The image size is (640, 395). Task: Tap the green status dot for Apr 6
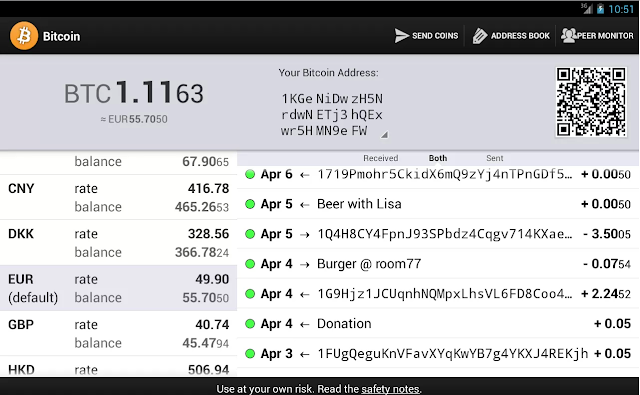pyautogui.click(x=250, y=174)
